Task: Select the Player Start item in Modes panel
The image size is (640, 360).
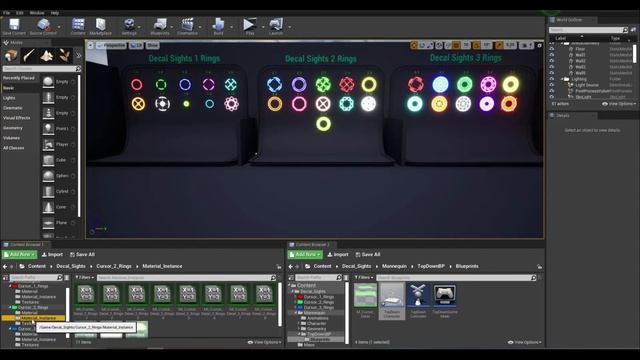Action: pyautogui.click(x=59, y=144)
